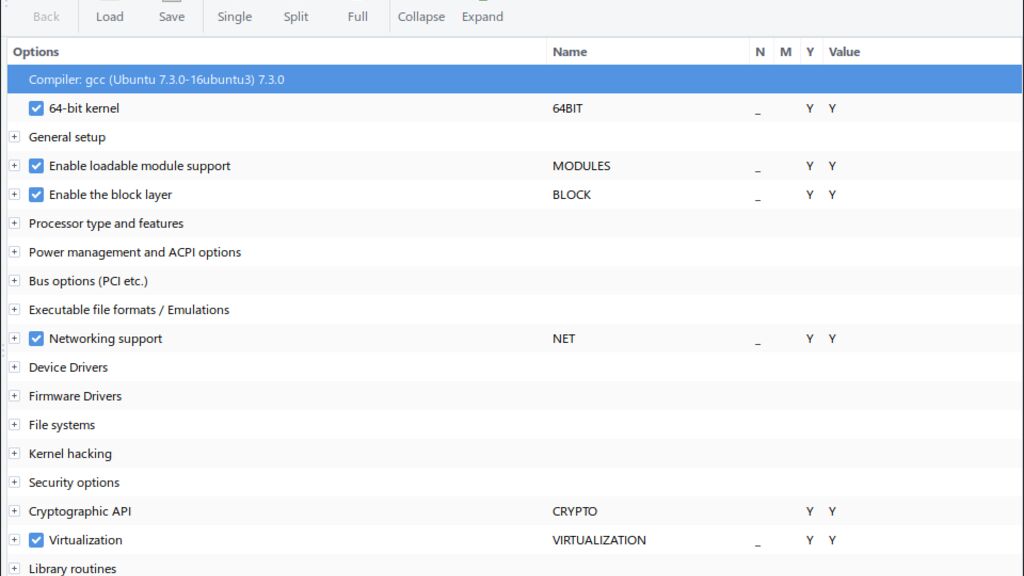Select the Security options label

click(x=74, y=482)
